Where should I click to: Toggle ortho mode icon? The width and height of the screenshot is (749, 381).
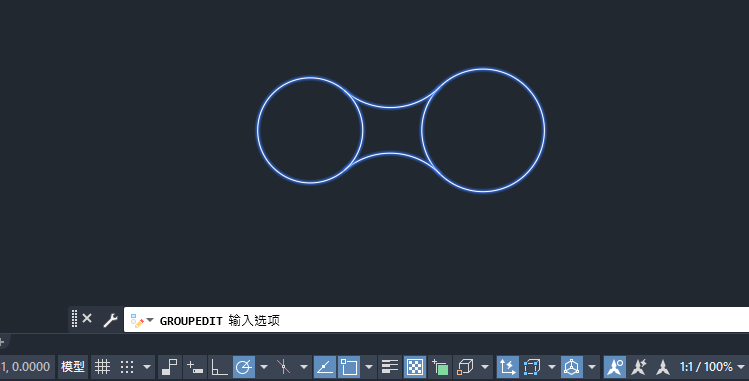pyautogui.click(x=219, y=367)
